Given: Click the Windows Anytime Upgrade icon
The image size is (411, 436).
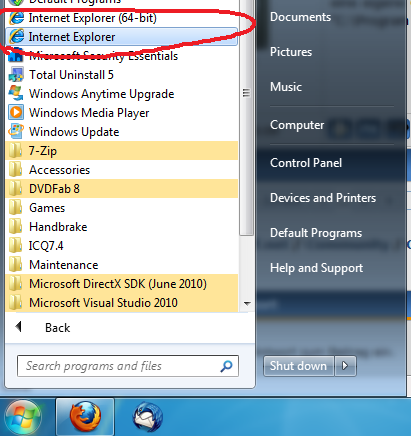Looking at the screenshot, I should click(16, 94).
